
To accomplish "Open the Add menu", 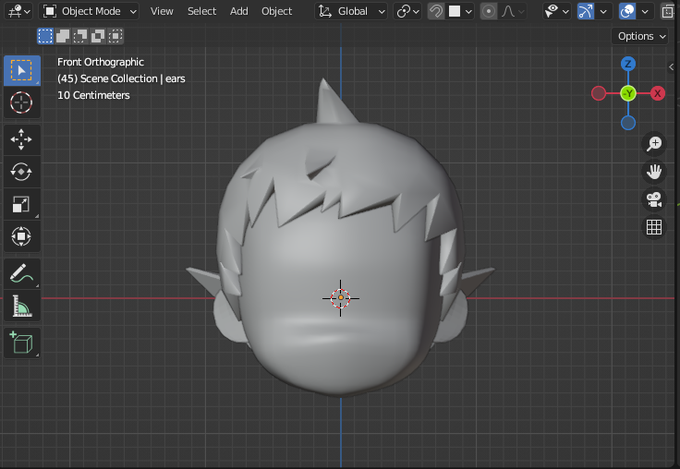I will click(x=239, y=11).
